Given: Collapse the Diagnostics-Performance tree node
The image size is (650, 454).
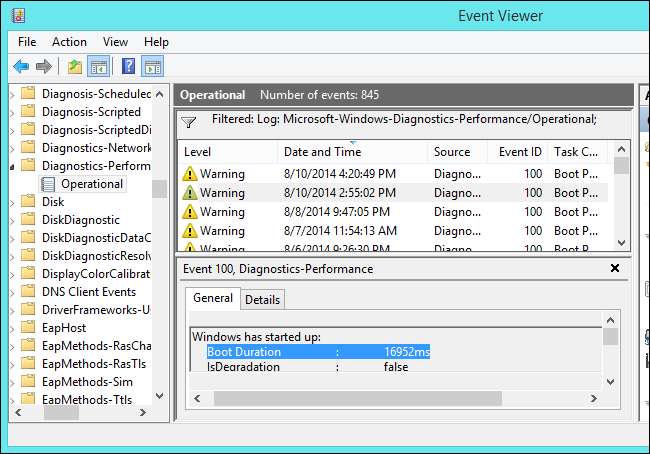Looking at the screenshot, I should 12,166.
